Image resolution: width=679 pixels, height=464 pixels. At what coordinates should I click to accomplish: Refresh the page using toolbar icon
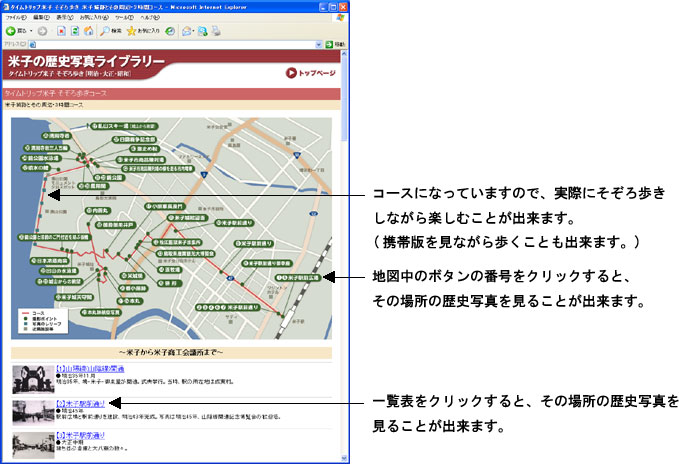[x=75, y=31]
